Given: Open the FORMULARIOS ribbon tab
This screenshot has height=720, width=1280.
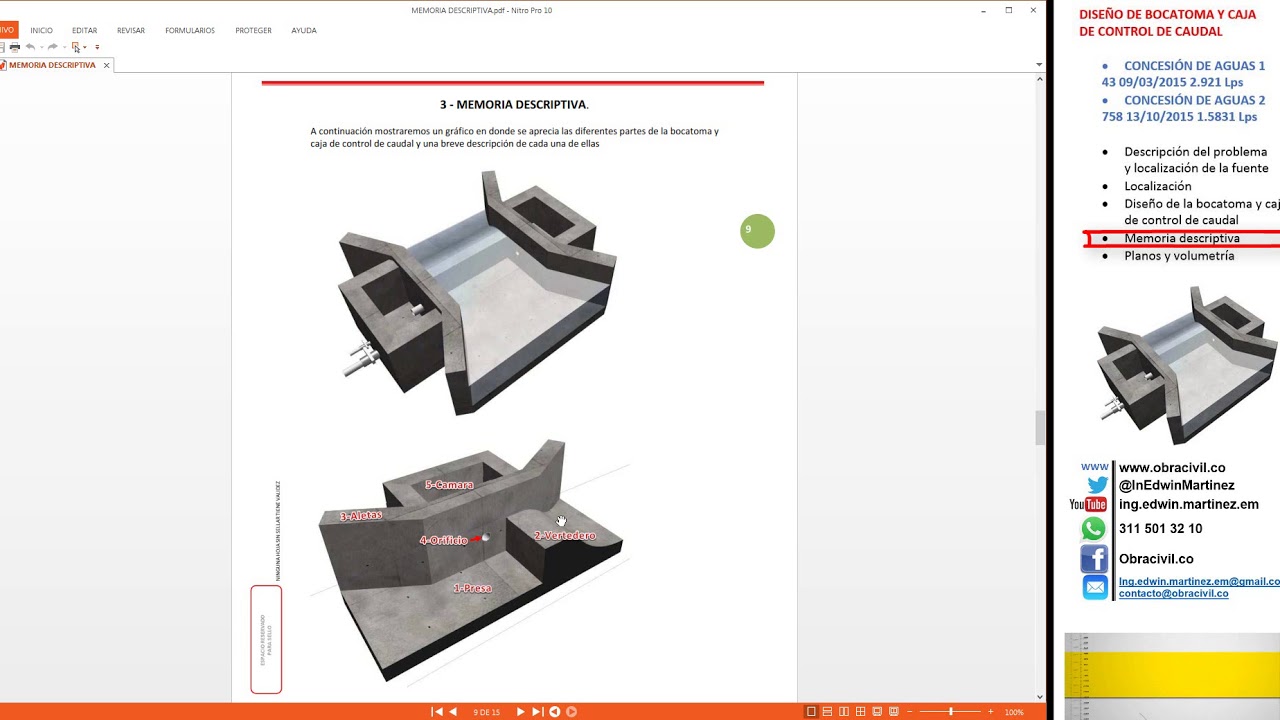Looking at the screenshot, I should tap(190, 31).
